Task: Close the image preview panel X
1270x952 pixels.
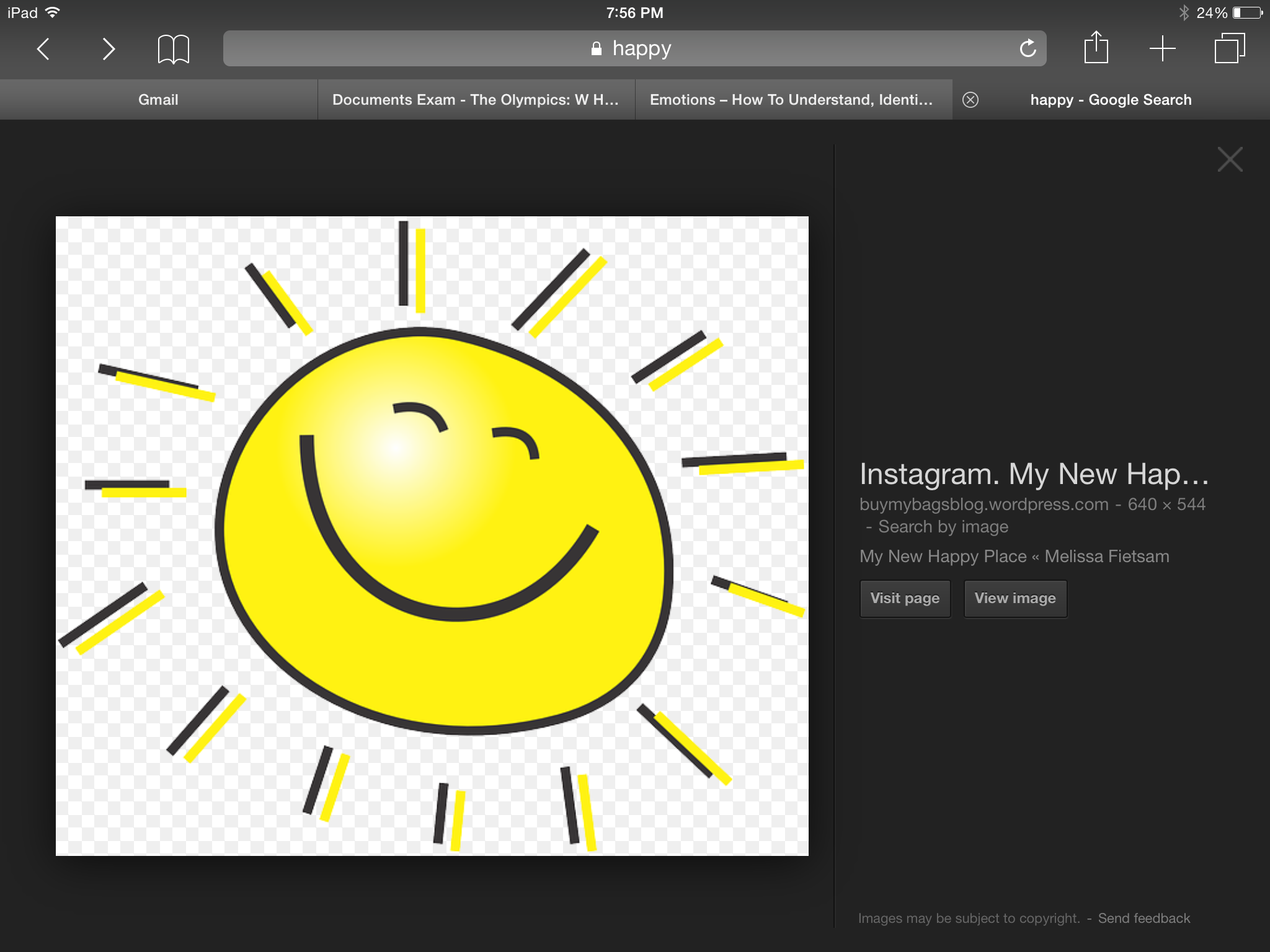Action: (x=1230, y=159)
